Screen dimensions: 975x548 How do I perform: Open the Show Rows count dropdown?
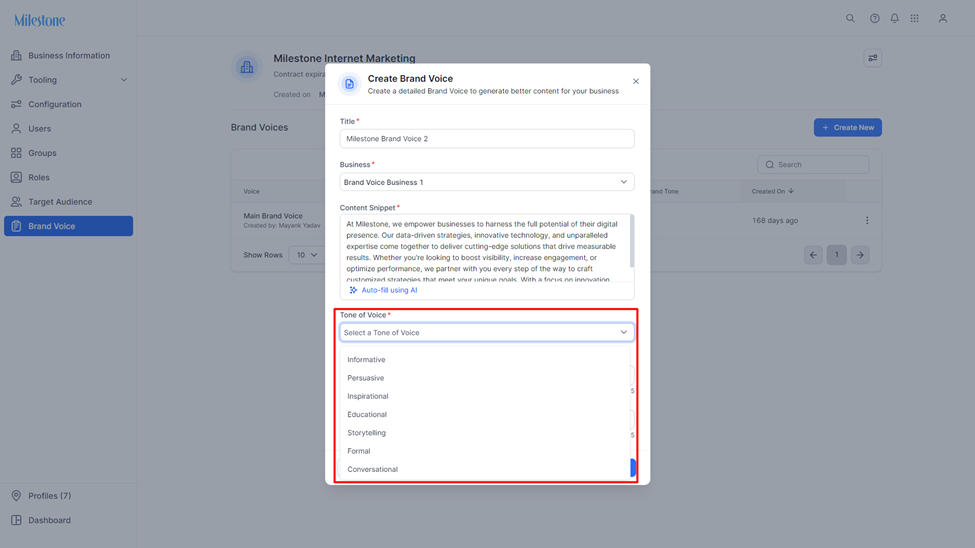coord(307,255)
